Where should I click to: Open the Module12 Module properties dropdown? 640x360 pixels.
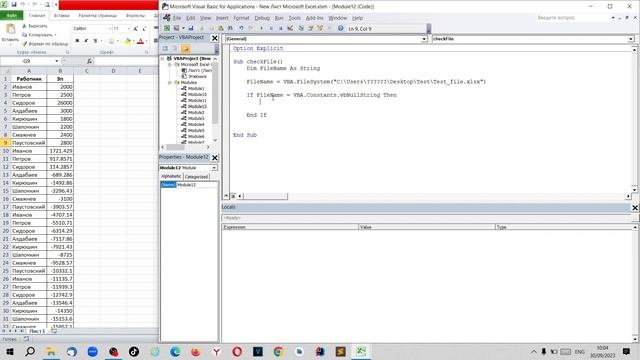[214, 168]
